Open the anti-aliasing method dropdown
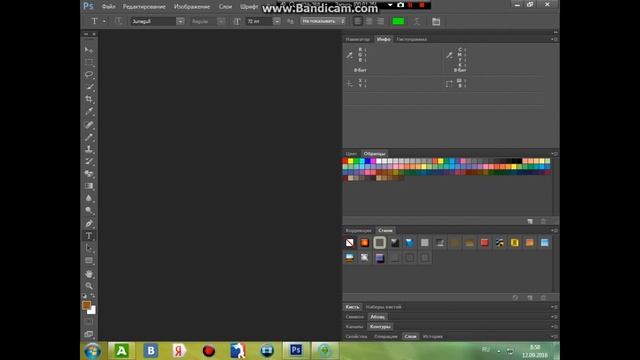 323,21
